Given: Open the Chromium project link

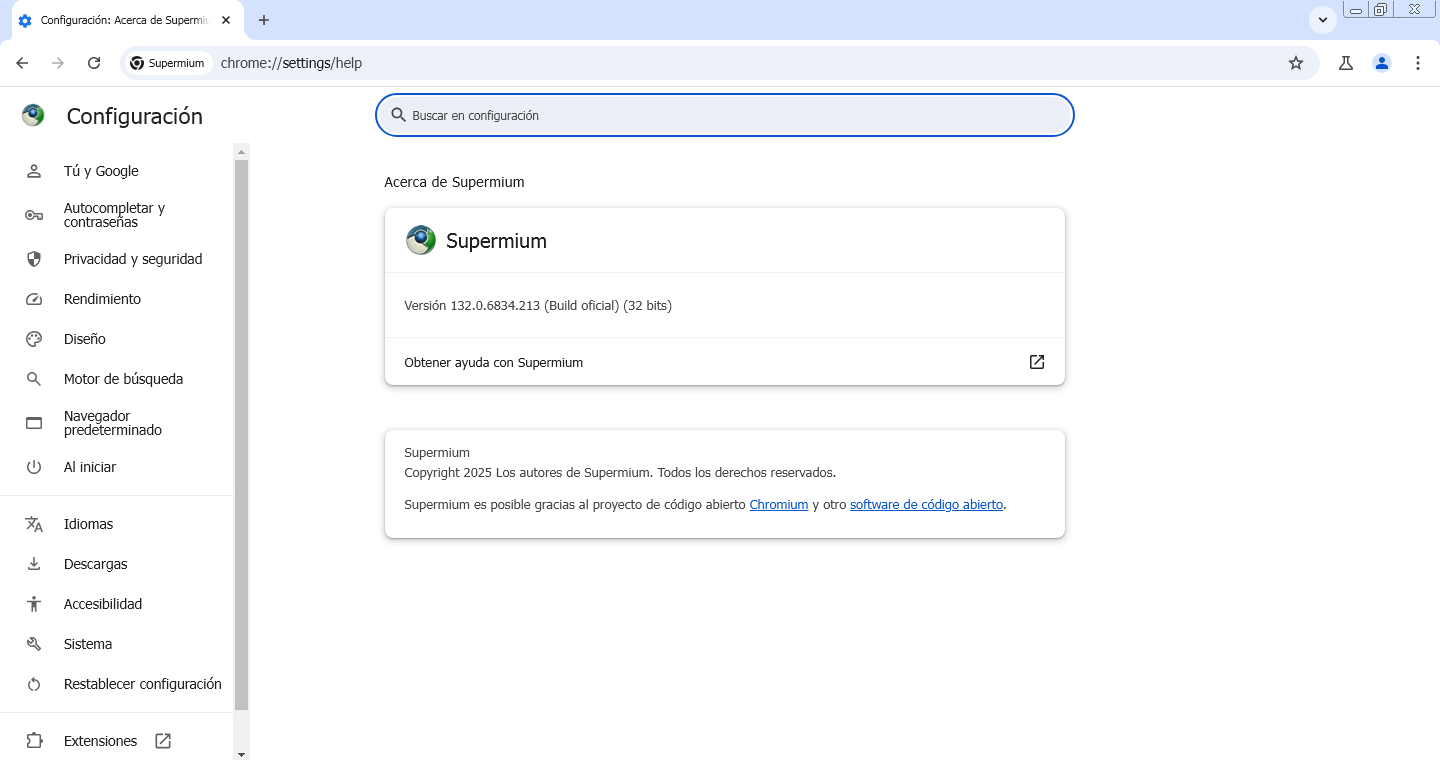Looking at the screenshot, I should [x=778, y=505].
